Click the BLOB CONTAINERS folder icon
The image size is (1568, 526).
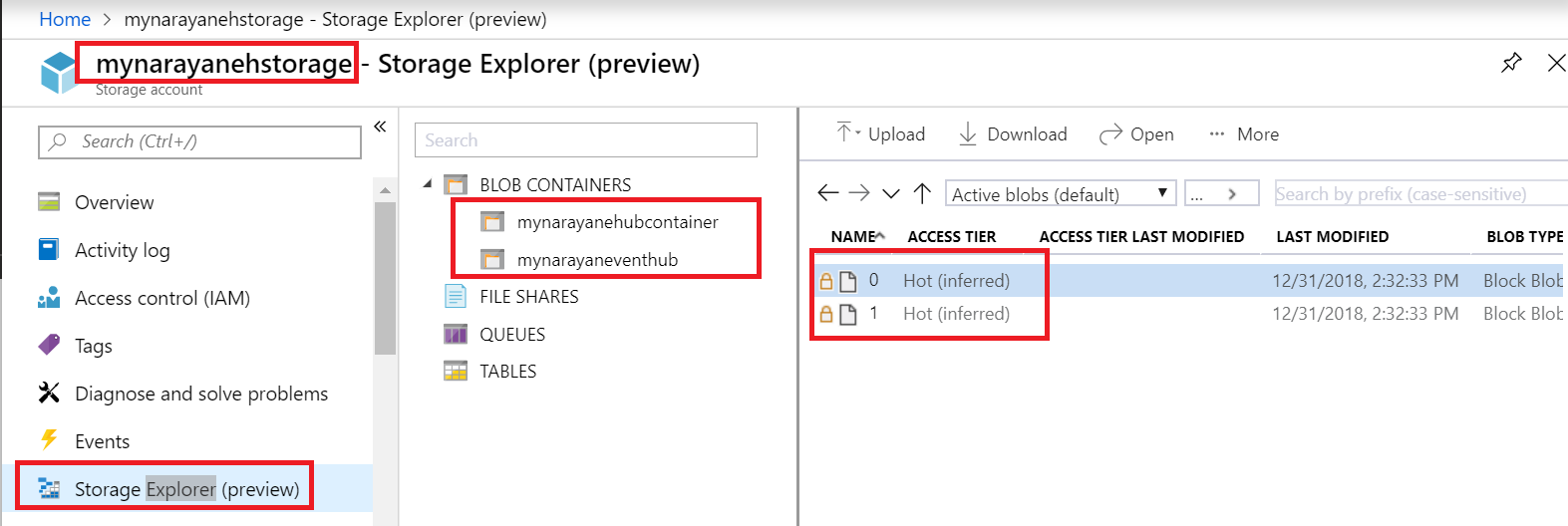tap(456, 184)
